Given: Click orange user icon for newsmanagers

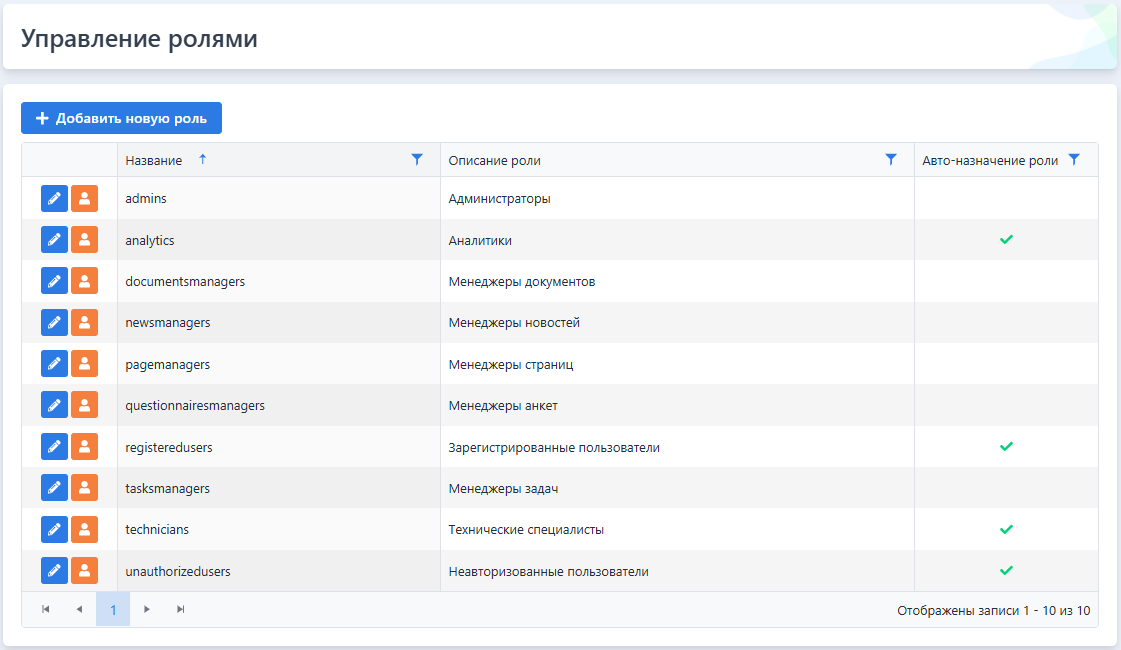Looking at the screenshot, I should point(84,323).
